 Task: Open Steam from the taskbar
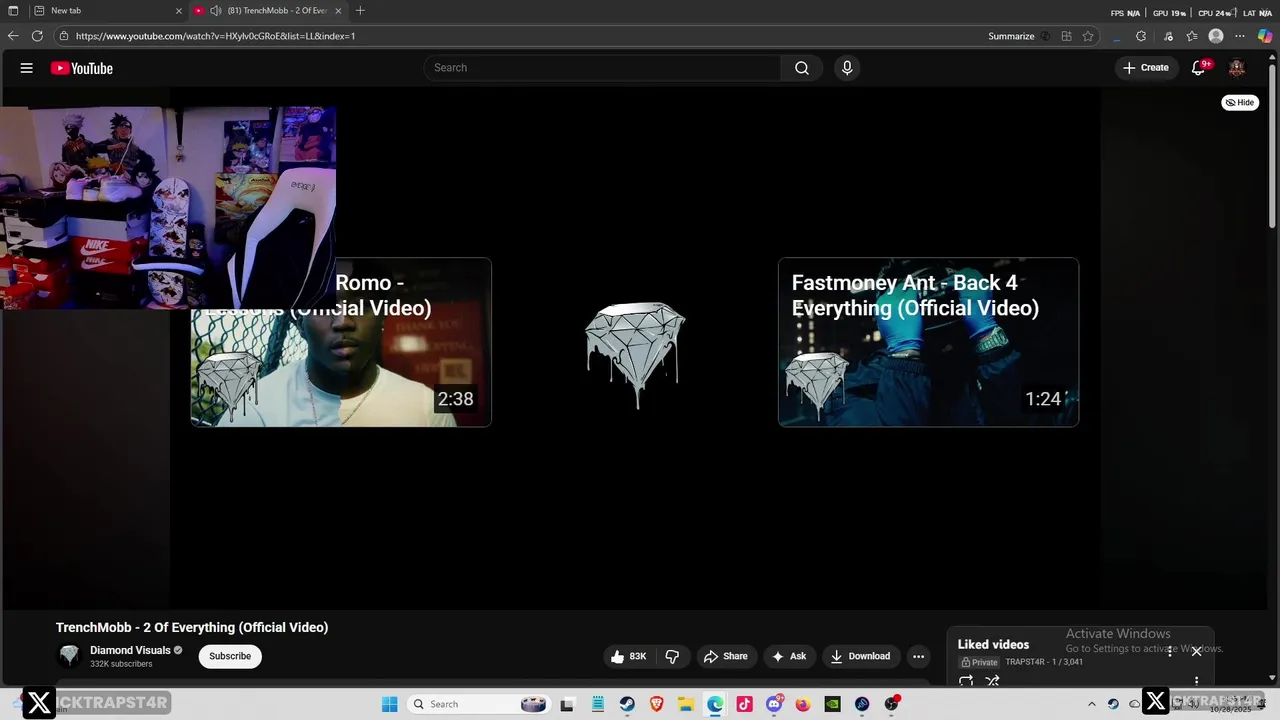627,704
